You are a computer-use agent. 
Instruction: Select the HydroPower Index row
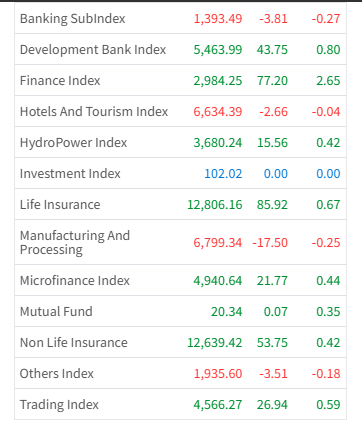click(x=180, y=142)
